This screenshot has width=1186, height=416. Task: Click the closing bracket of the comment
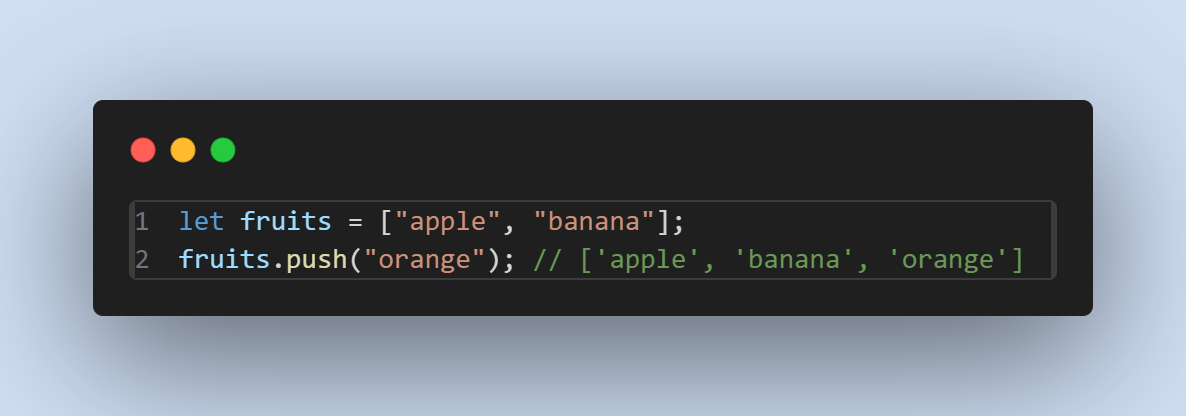point(1016,260)
